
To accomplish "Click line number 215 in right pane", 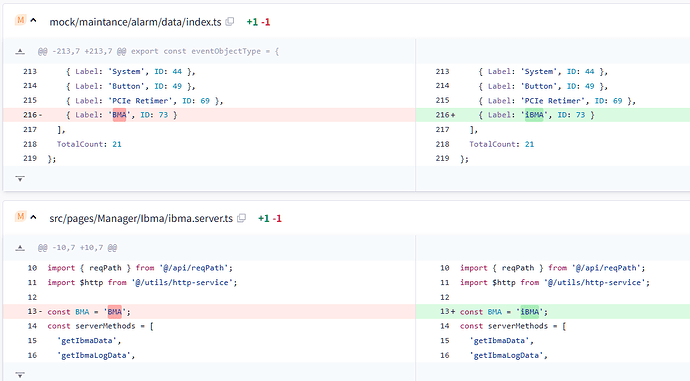I will [442, 100].
